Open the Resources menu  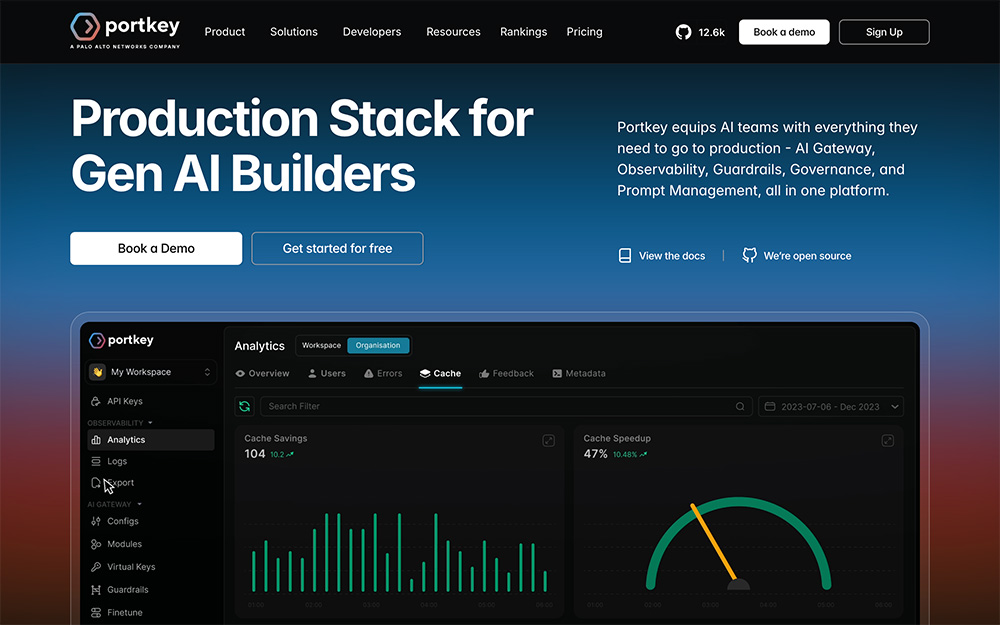tap(453, 32)
